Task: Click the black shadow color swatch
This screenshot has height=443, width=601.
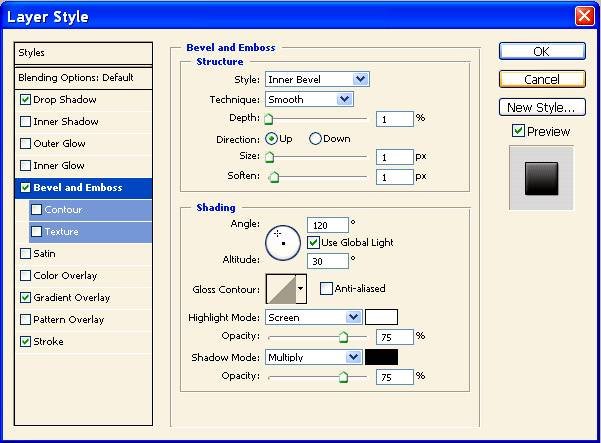Action: click(381, 357)
